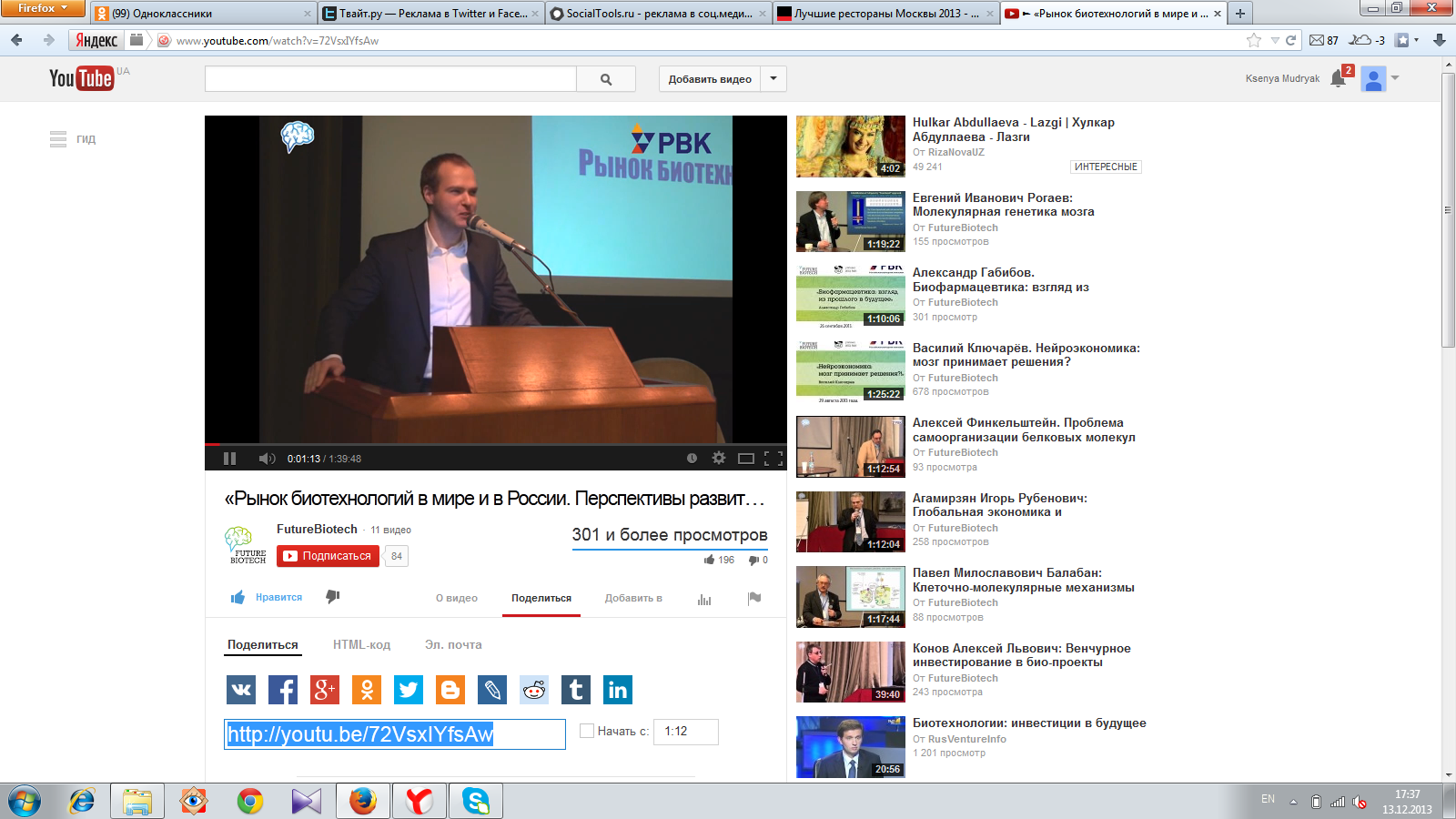1456x819 pixels.
Task: Report video with the flag icon
Action: coord(754,598)
